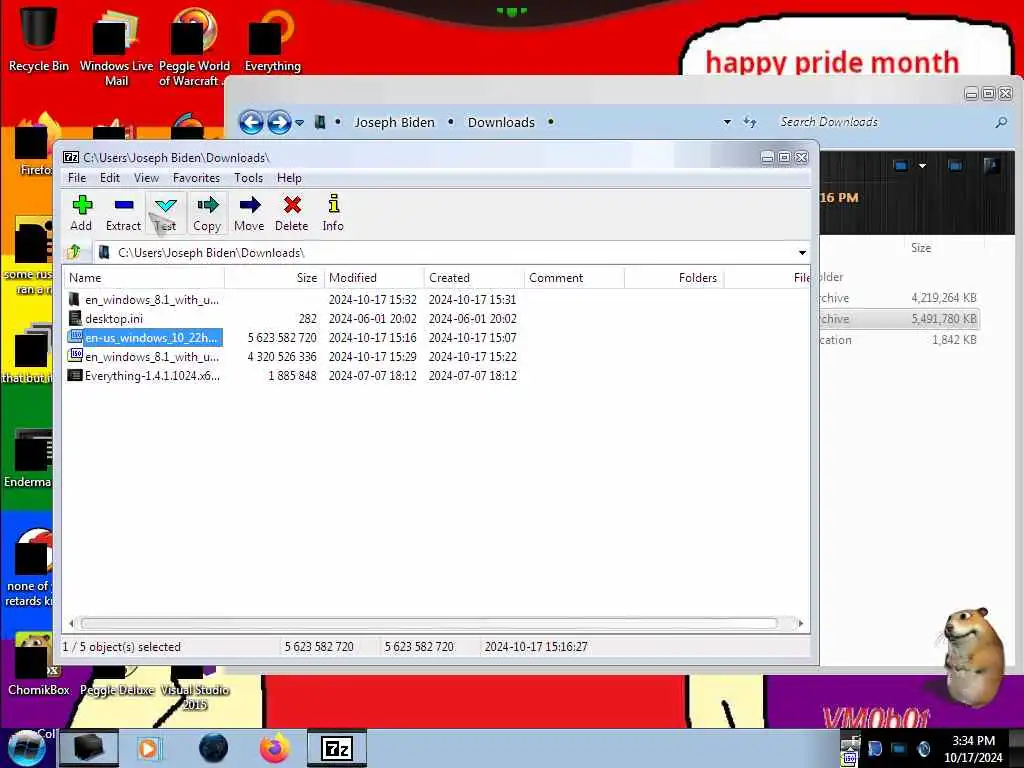Select the en-us_windows_10_22h file
1024x768 pixels.
click(151, 338)
